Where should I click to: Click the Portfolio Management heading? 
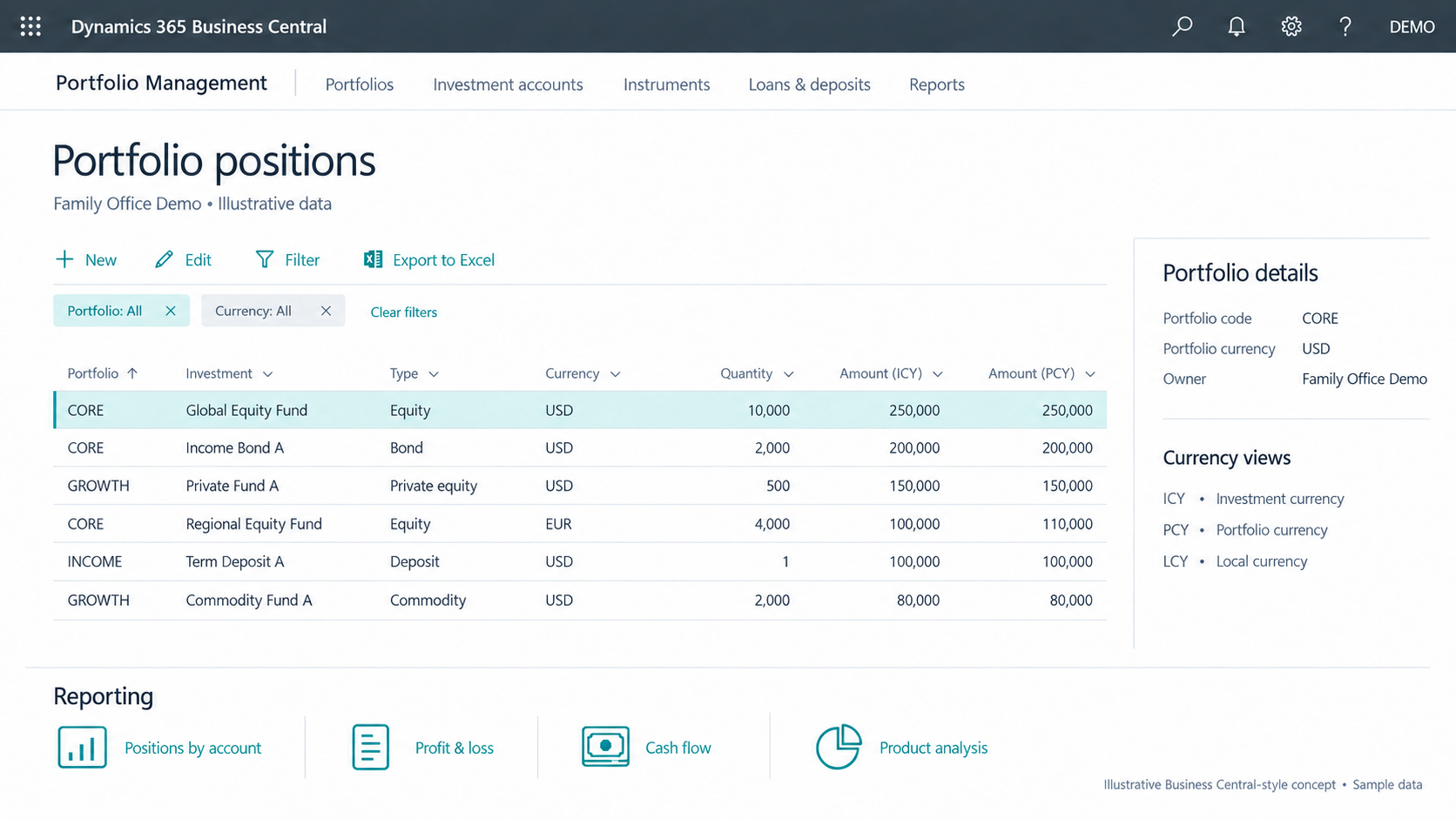[161, 83]
